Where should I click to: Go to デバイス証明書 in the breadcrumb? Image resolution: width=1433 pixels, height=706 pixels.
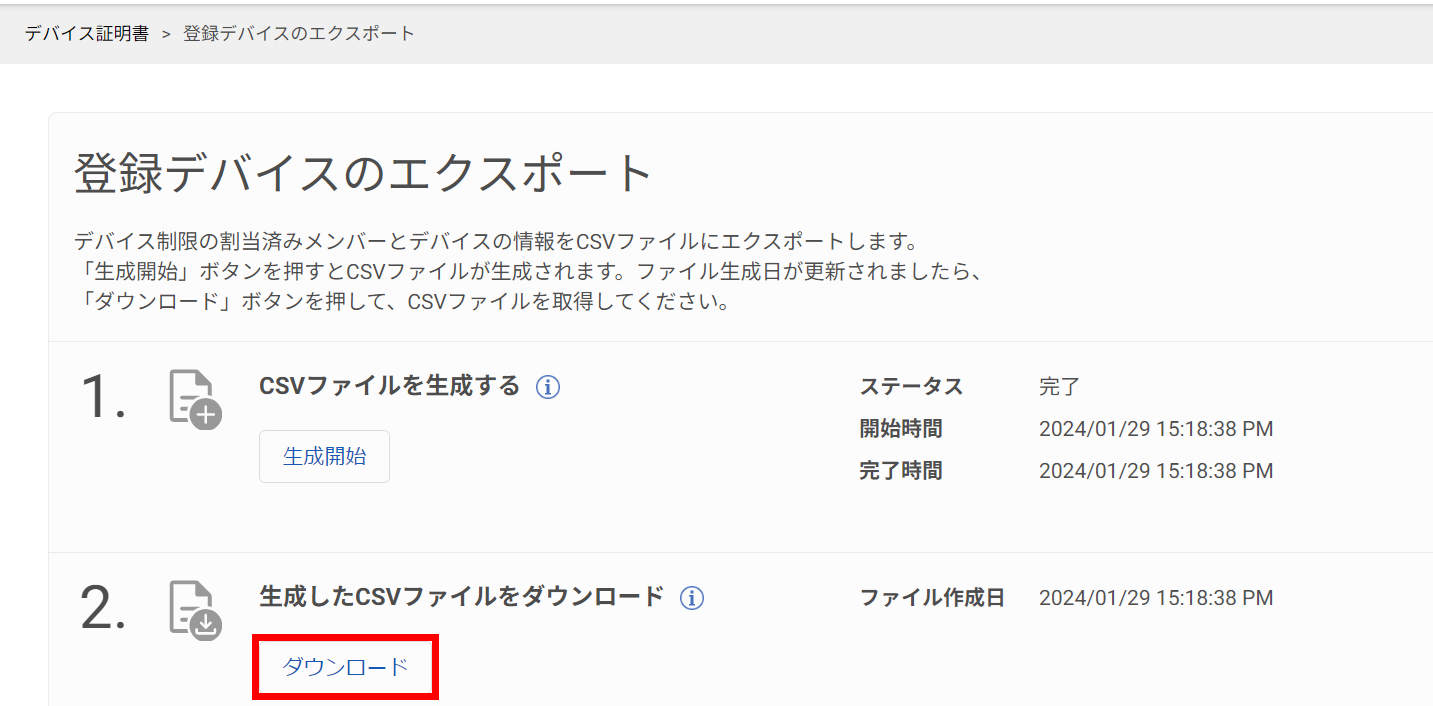[87, 33]
